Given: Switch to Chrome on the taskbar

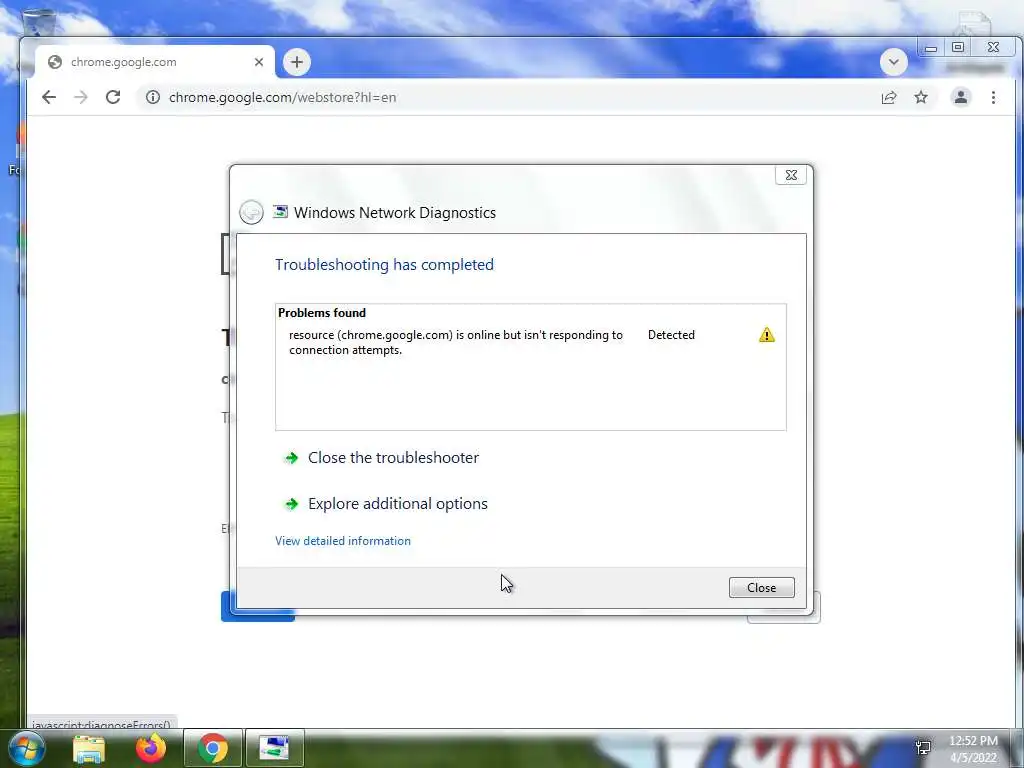Looking at the screenshot, I should 213,748.
